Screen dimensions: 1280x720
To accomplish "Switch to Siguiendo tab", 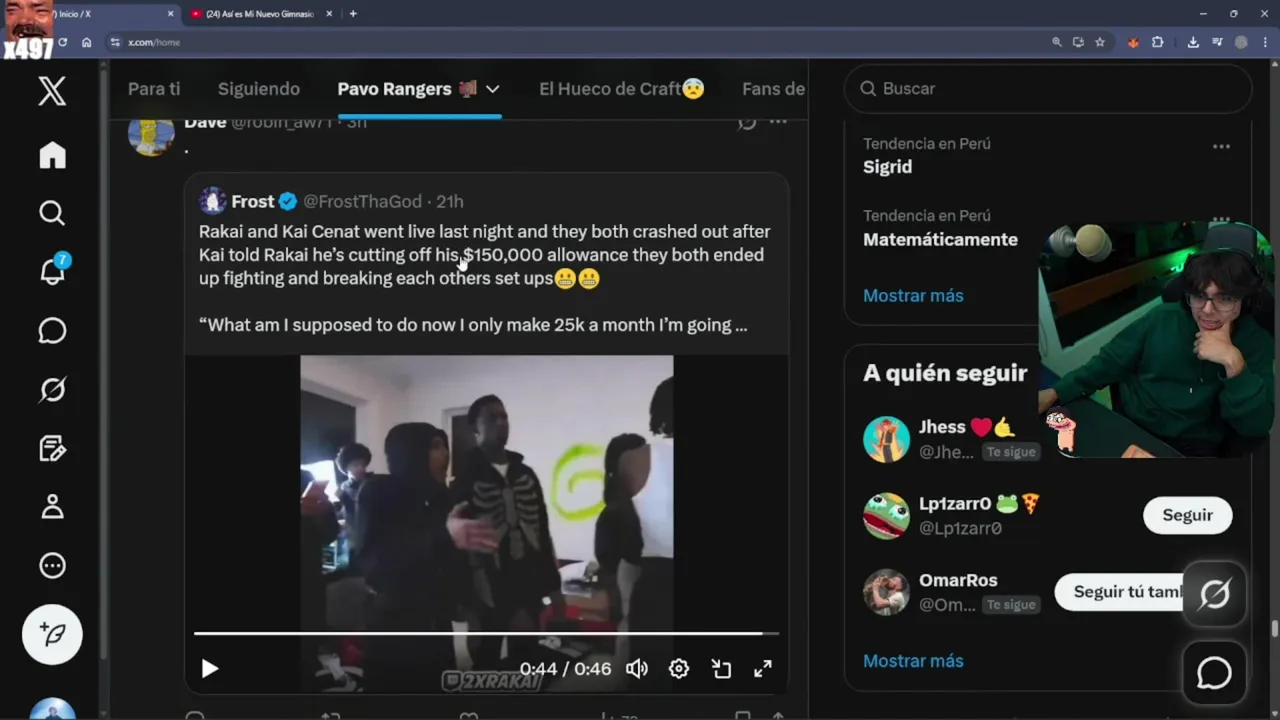I will [x=259, y=89].
